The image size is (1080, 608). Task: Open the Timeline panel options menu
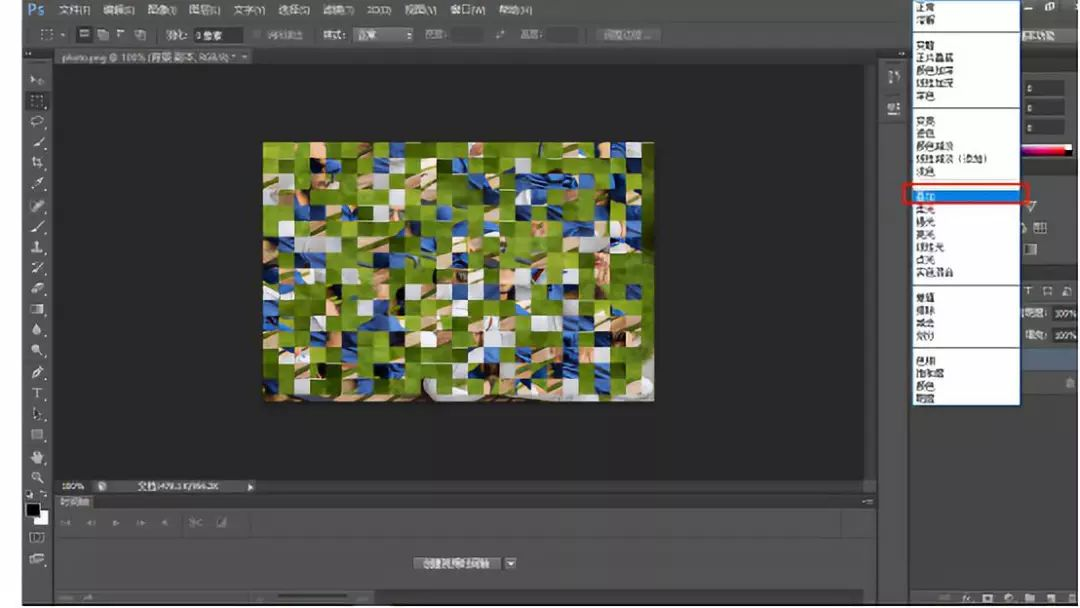(867, 502)
